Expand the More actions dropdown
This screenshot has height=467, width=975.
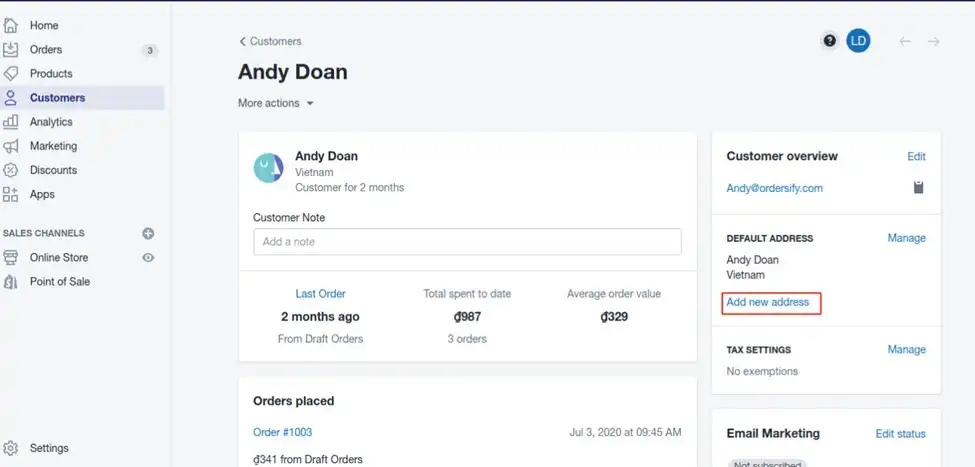pos(275,103)
